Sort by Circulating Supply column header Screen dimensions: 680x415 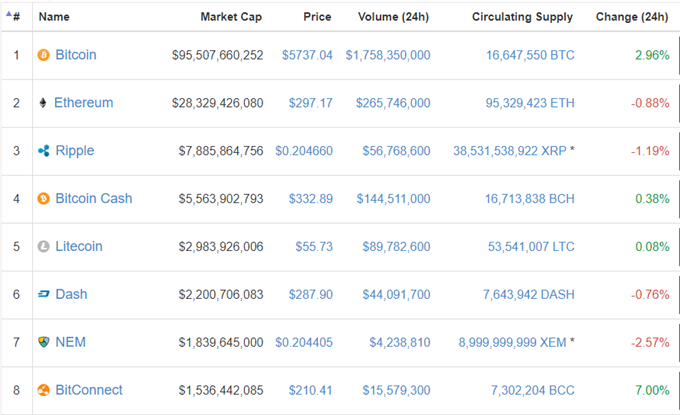pos(522,17)
